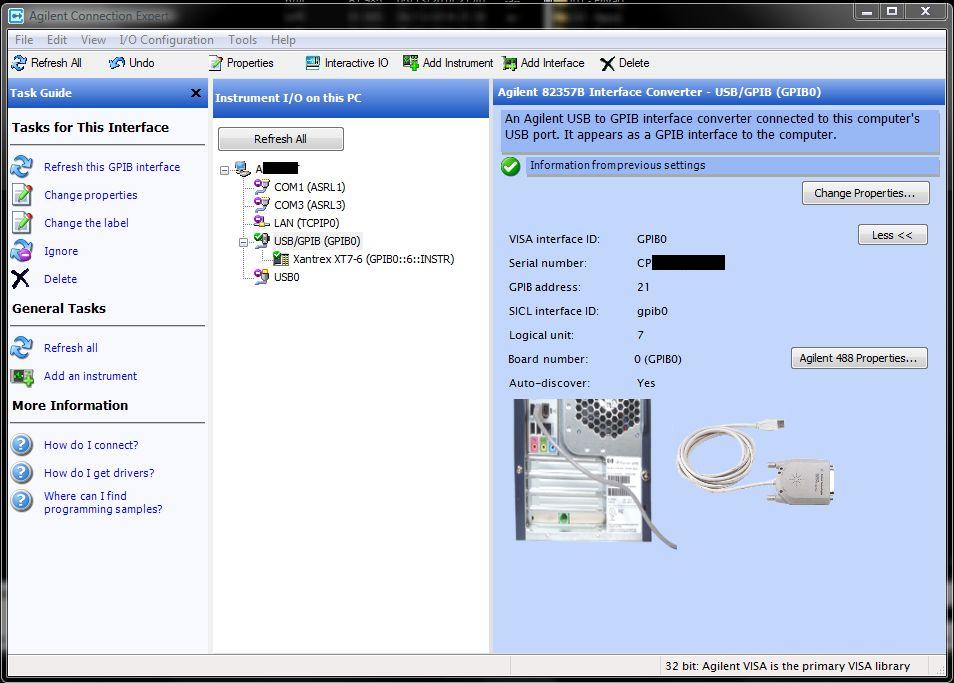954x683 pixels.
Task: Click the How do I connect help icon
Action: (22, 445)
